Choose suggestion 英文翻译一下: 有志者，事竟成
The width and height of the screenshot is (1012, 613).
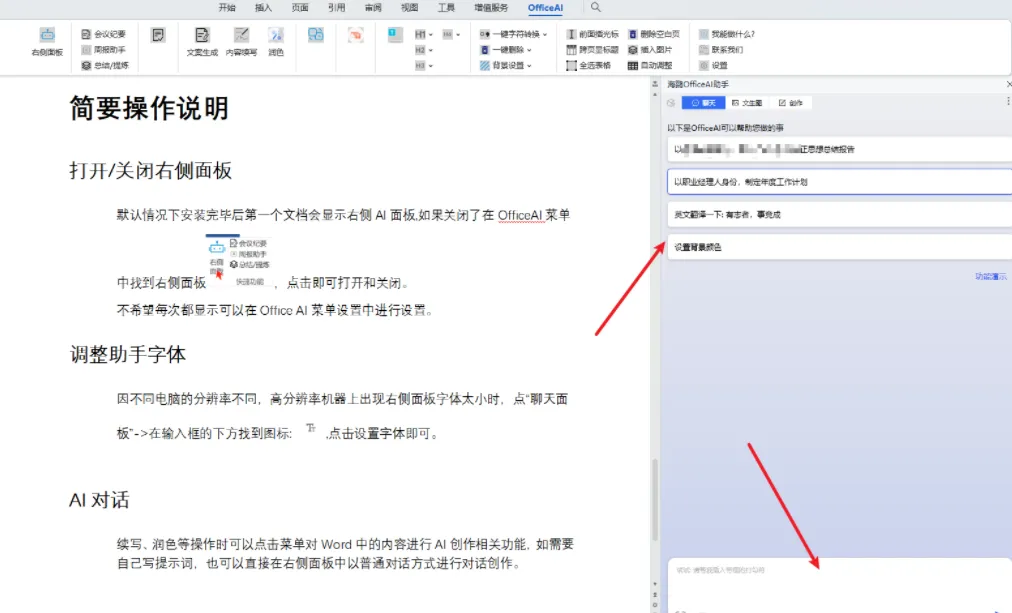point(839,215)
